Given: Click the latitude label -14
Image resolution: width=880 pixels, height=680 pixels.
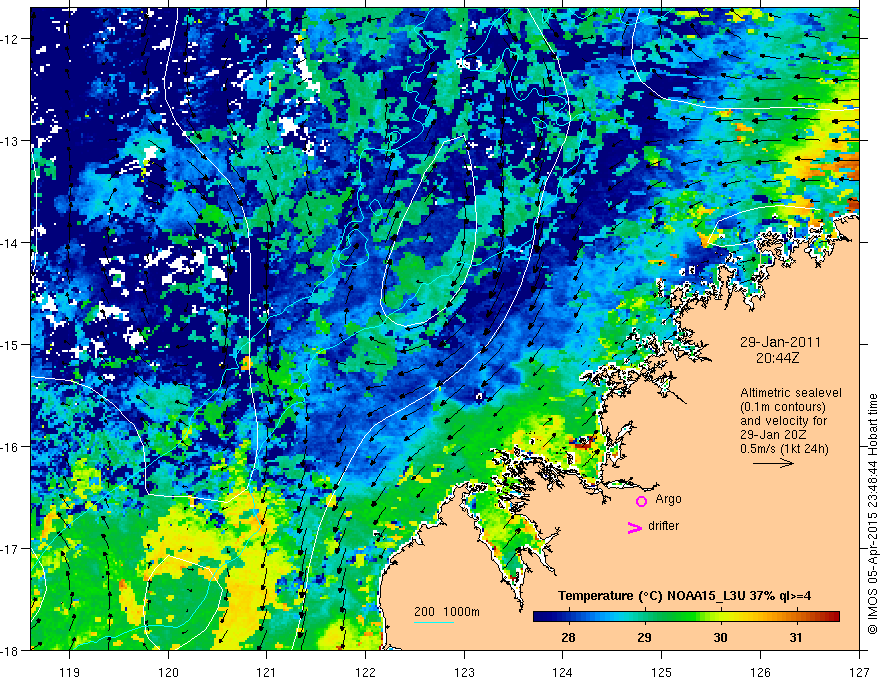Looking at the screenshot, I should (x=11, y=243).
